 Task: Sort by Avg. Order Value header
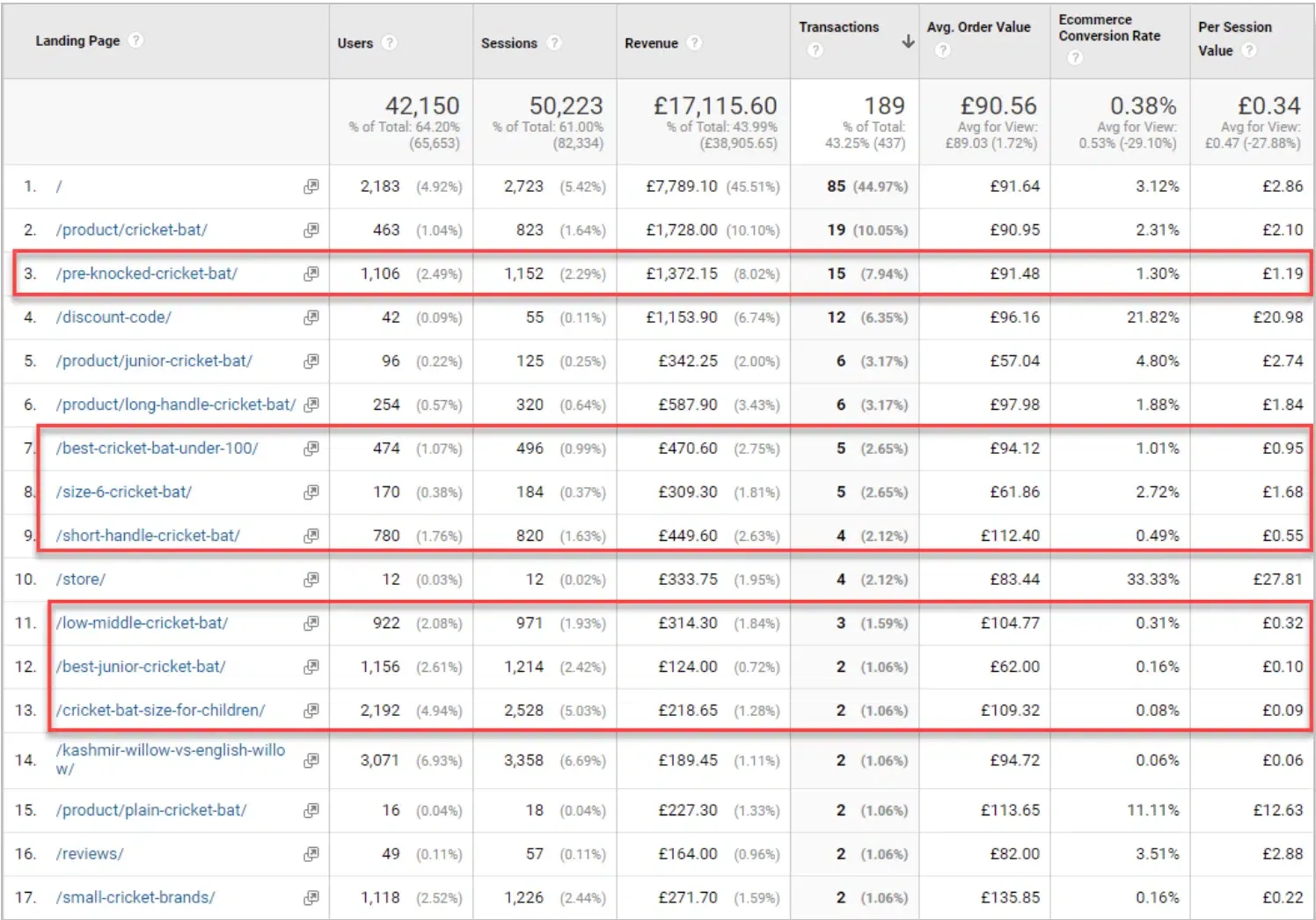(978, 27)
